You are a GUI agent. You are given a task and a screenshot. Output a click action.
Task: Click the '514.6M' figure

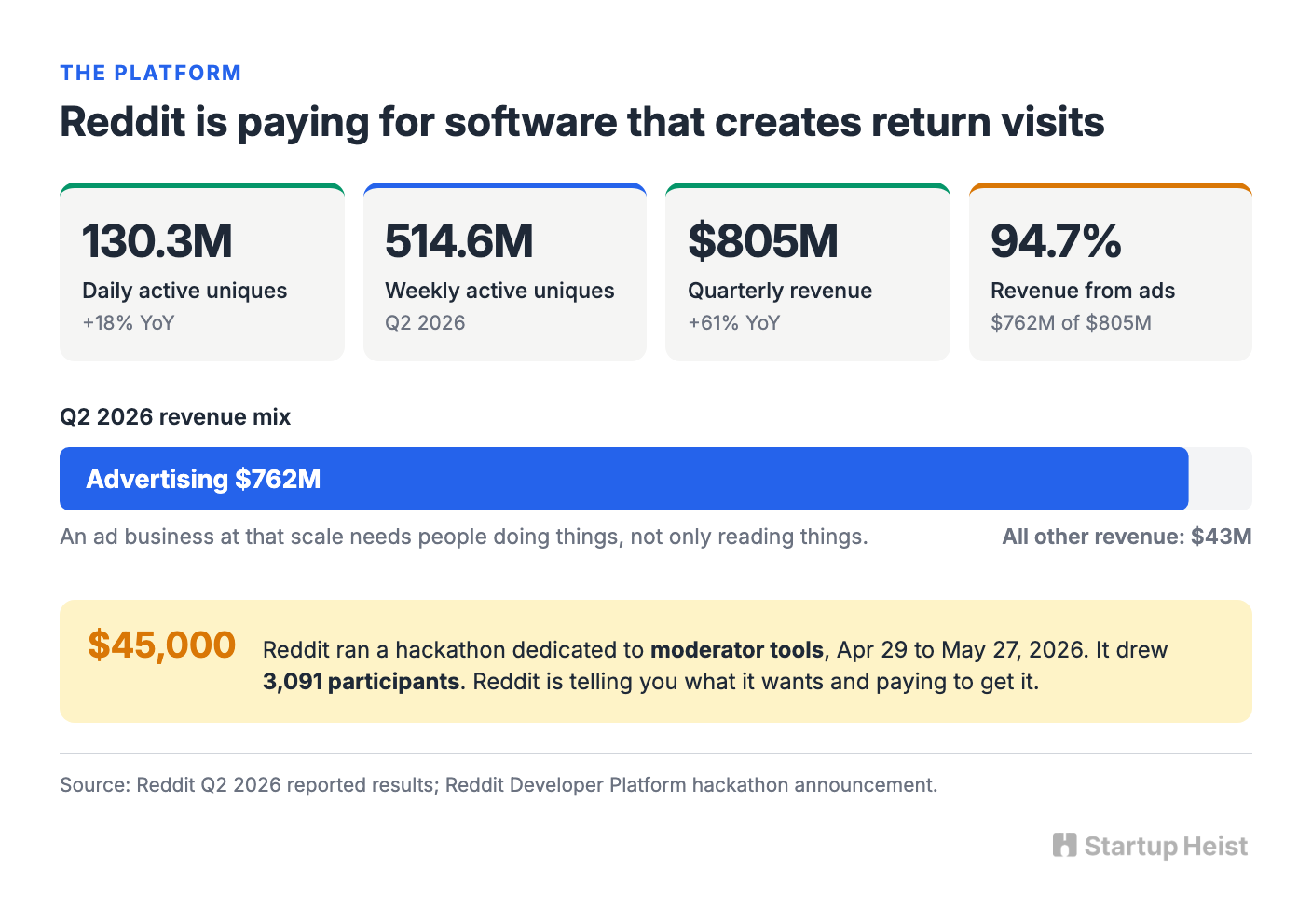point(459,241)
